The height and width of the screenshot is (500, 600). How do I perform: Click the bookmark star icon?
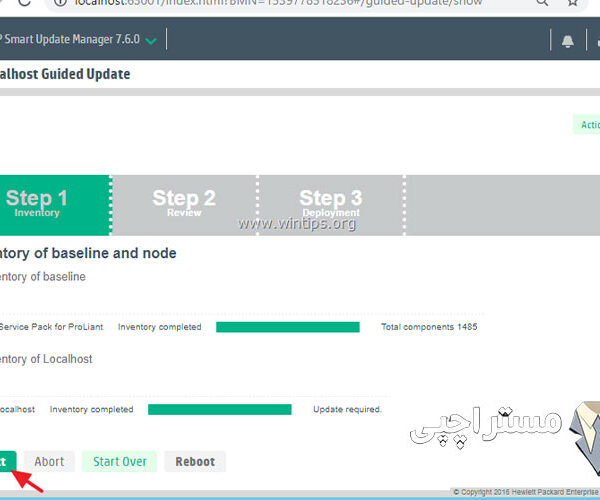pos(572,2)
